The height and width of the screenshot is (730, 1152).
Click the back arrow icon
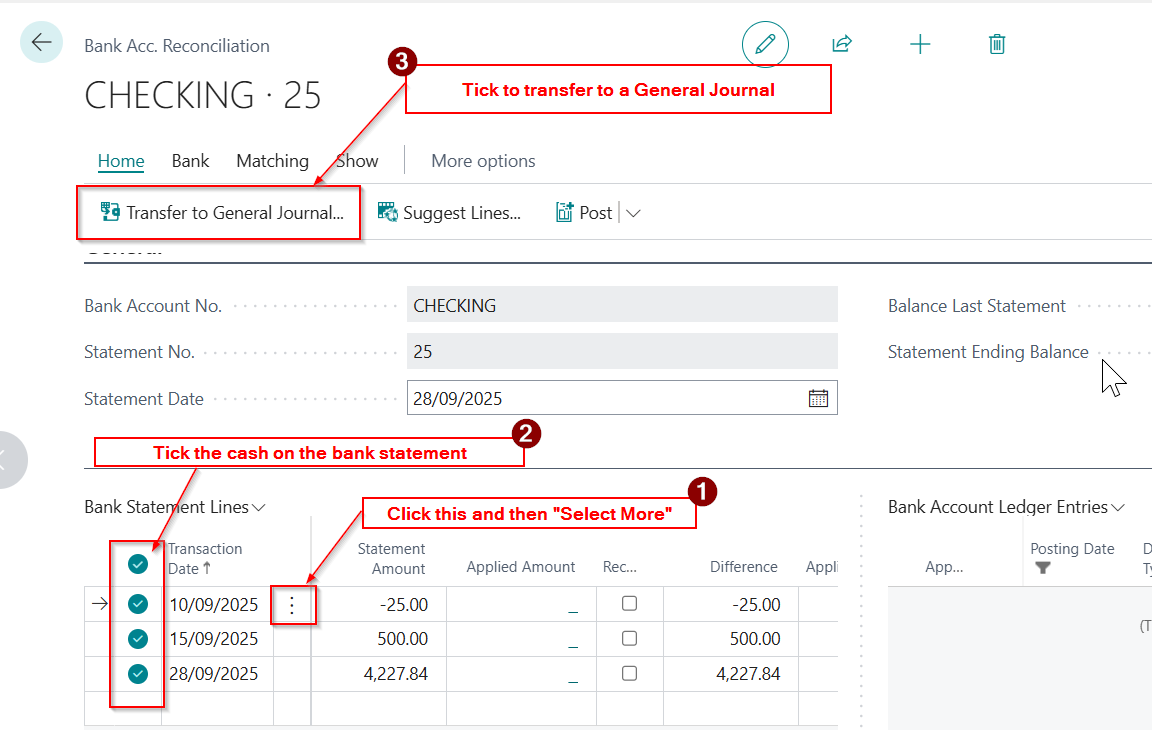tap(41, 42)
